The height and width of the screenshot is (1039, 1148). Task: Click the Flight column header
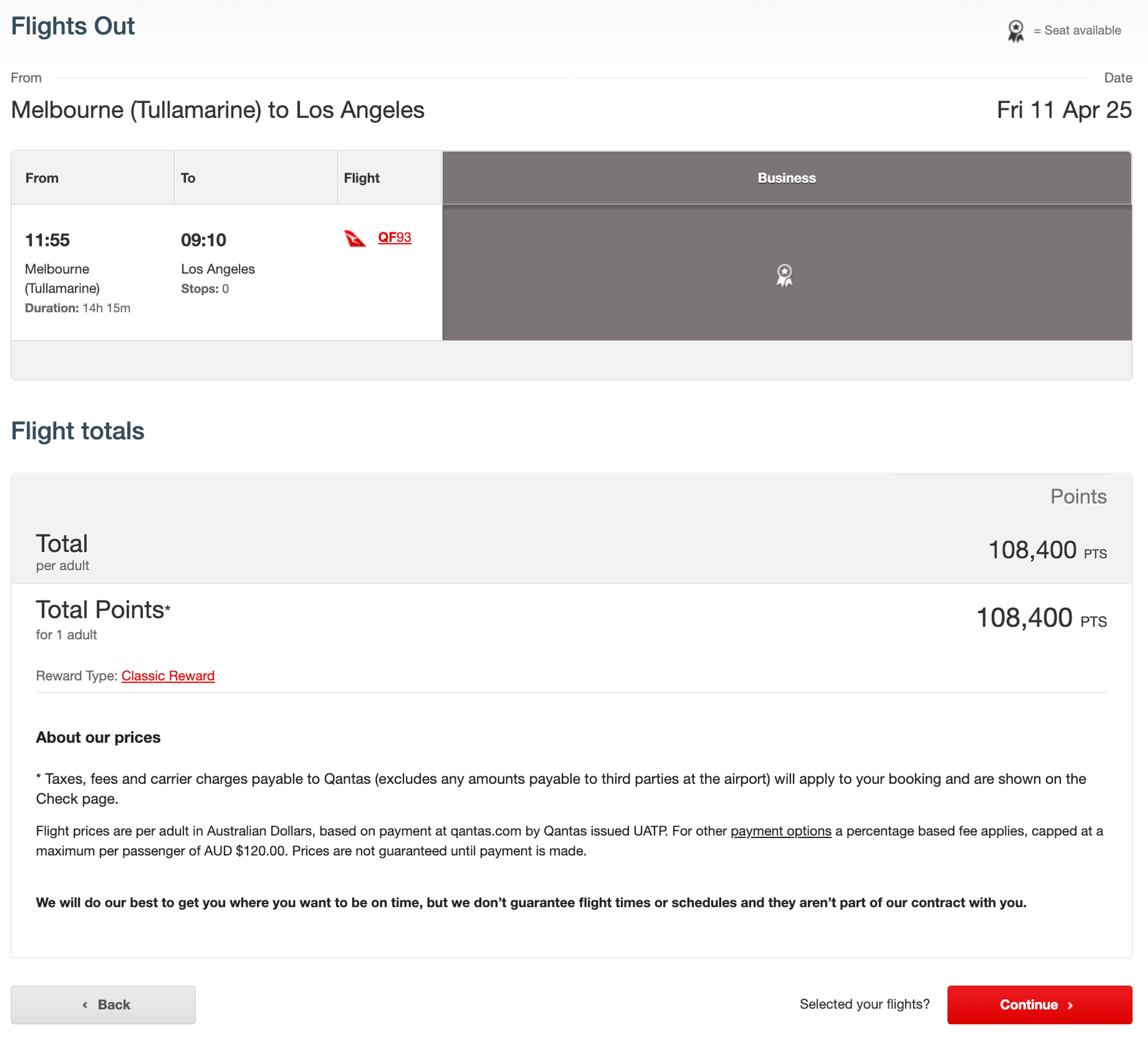pos(362,178)
